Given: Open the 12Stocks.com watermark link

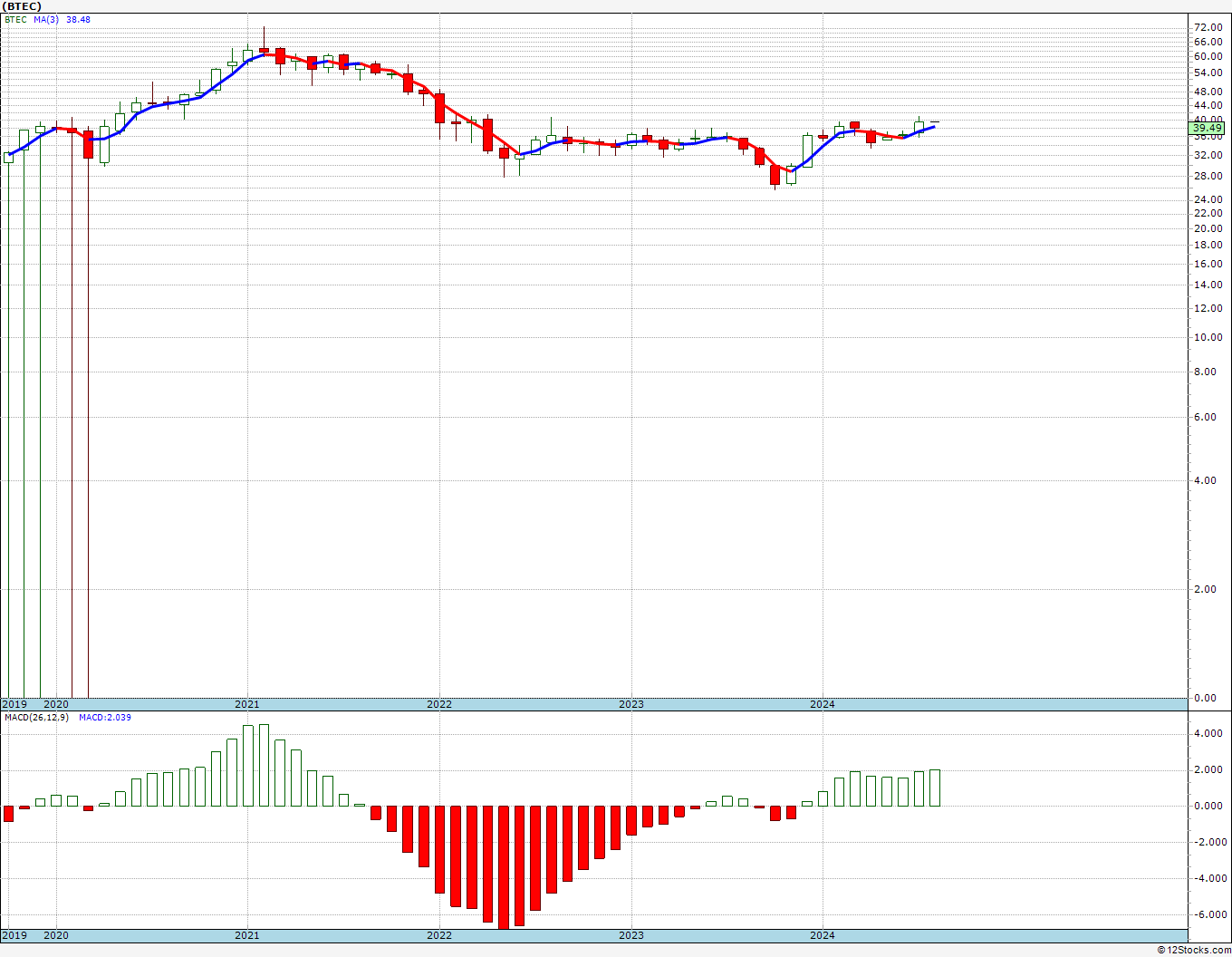Looking at the screenshot, I should click(1193, 950).
